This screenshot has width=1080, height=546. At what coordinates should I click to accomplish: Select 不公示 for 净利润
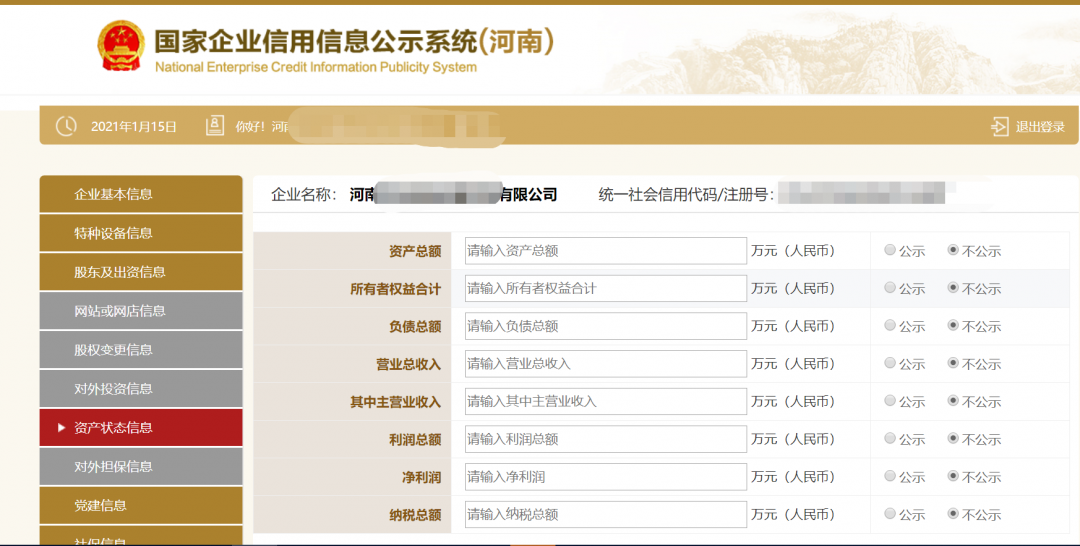pos(953,476)
